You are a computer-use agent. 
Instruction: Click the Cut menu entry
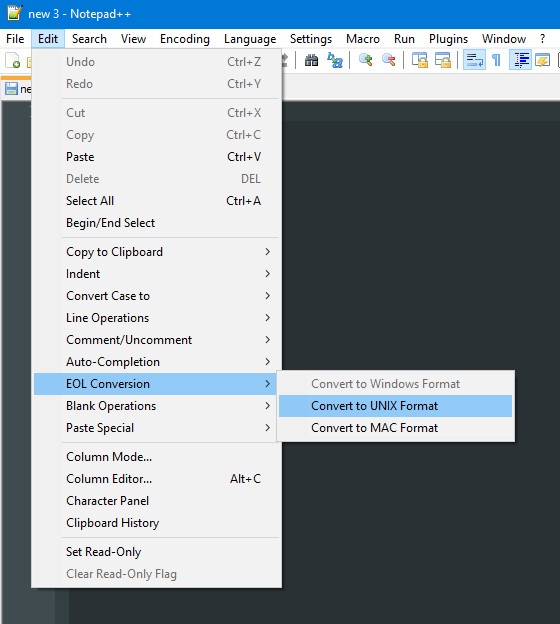coord(155,113)
